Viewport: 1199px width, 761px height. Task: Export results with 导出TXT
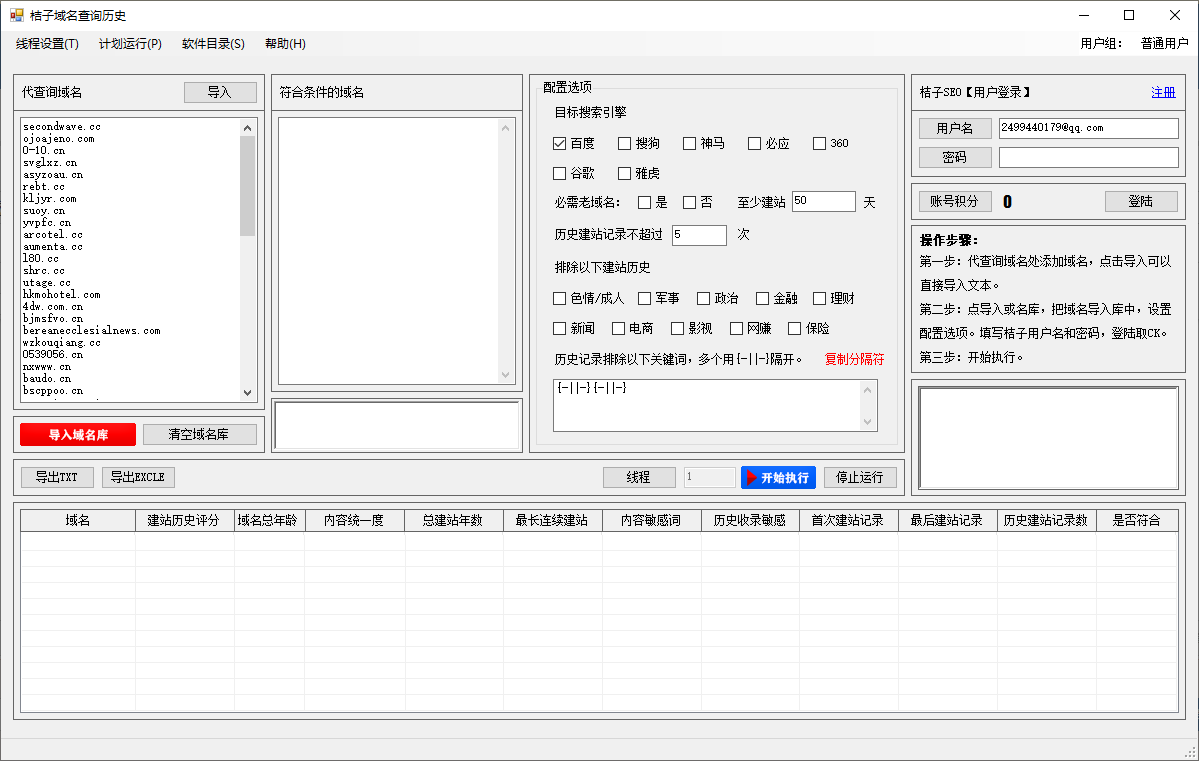[x=57, y=477]
